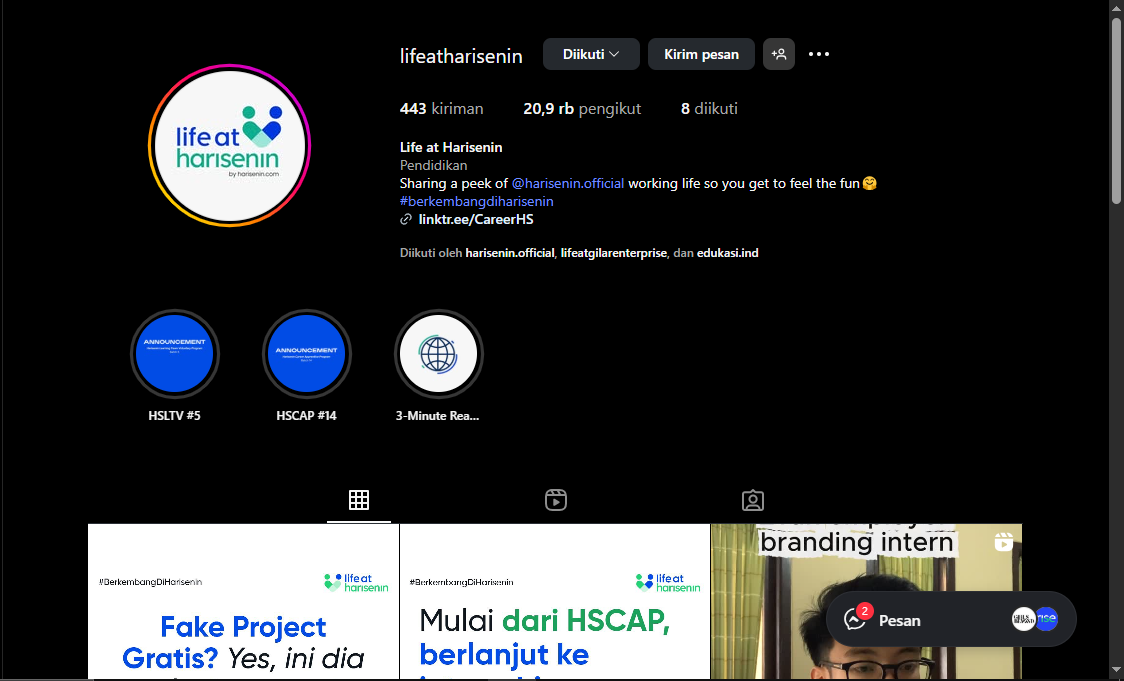Open the lifeatharisenin profile picture story
1124x681 pixels.
(x=229, y=146)
